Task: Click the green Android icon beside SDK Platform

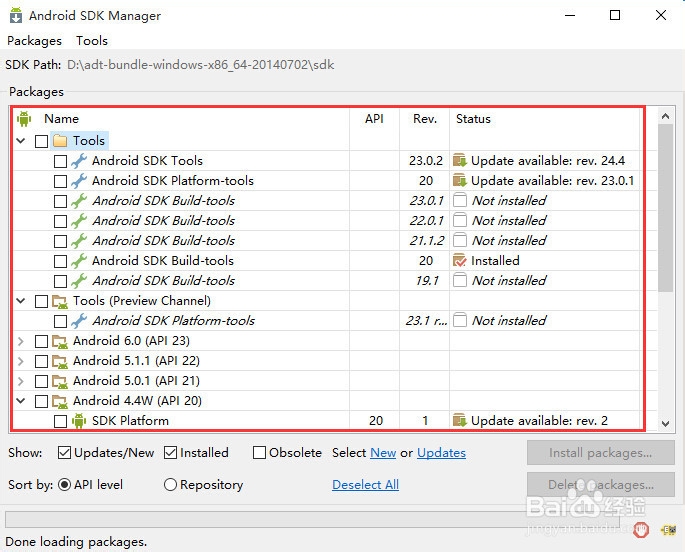Action: [79, 421]
